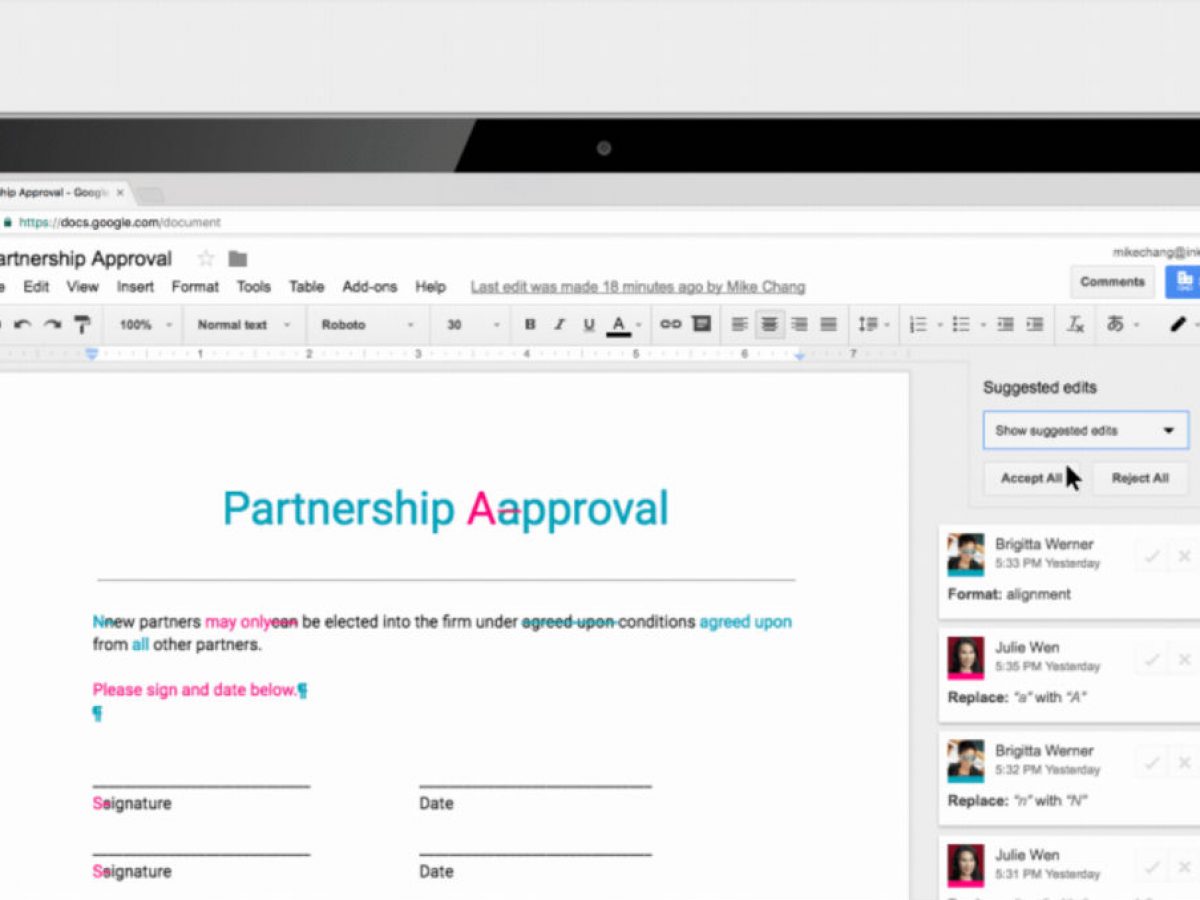Star the Partnership Approval document
The width and height of the screenshot is (1200, 900).
click(206, 259)
